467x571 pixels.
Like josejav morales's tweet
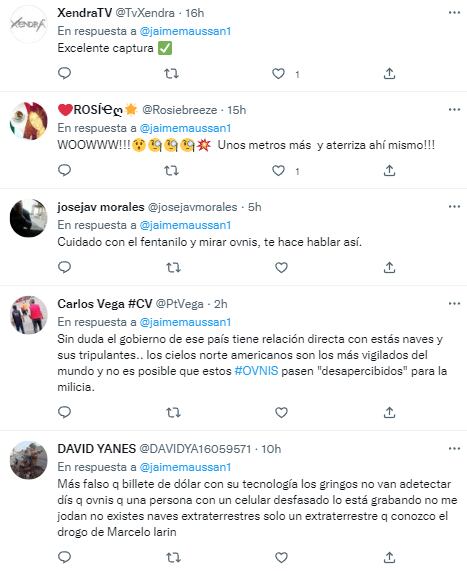(x=281, y=268)
